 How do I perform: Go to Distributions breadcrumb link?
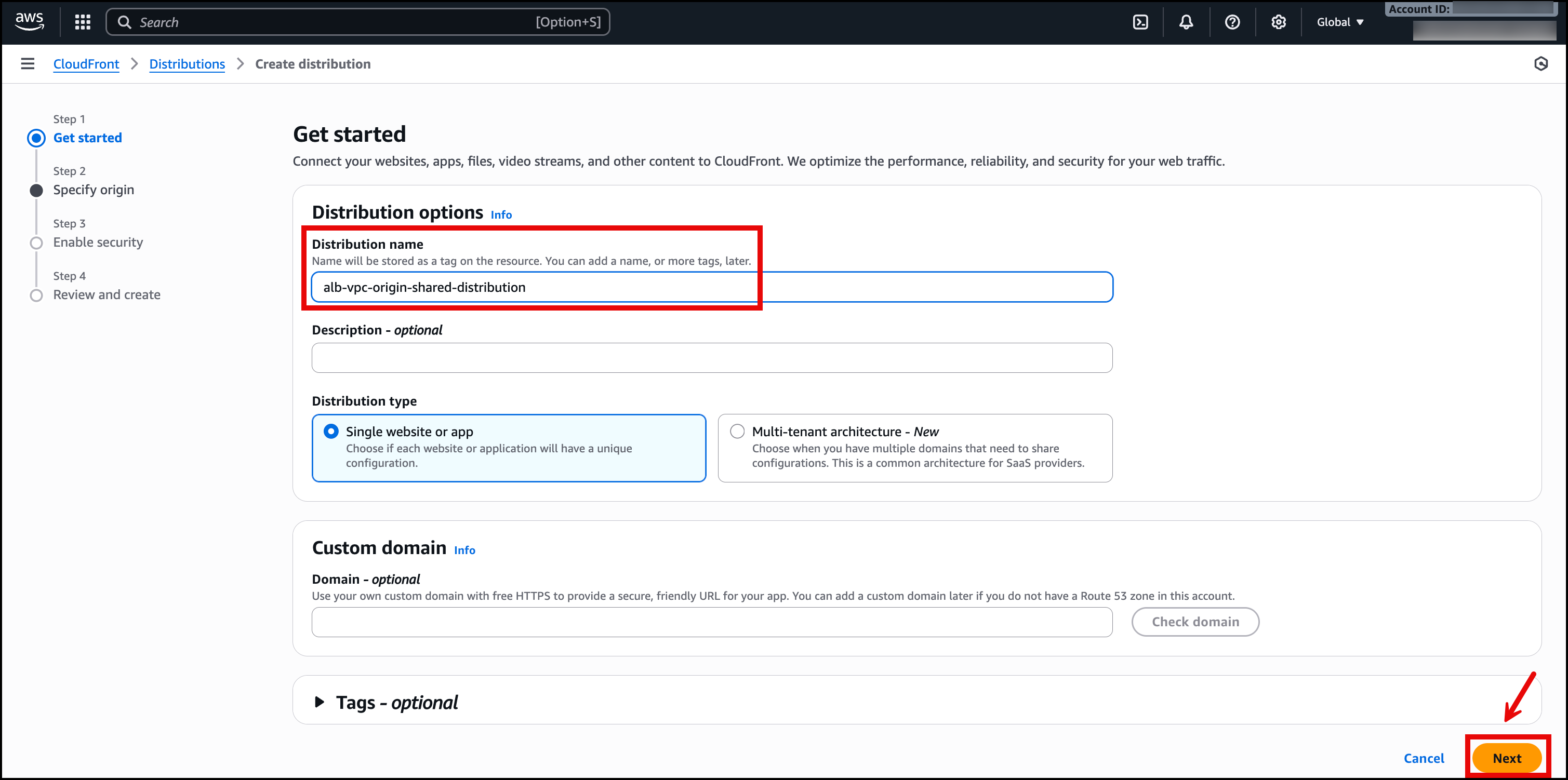187,64
